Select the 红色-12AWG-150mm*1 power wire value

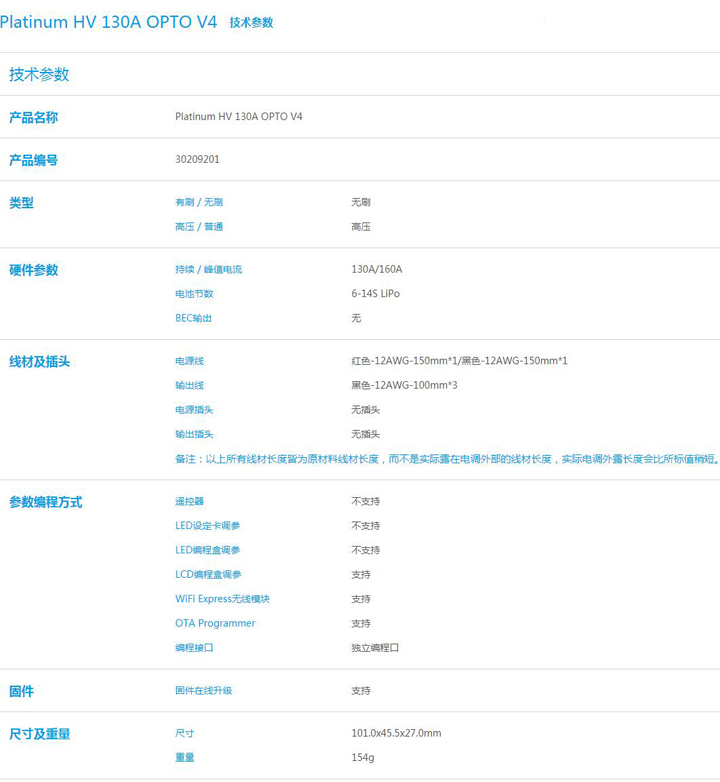404,361
